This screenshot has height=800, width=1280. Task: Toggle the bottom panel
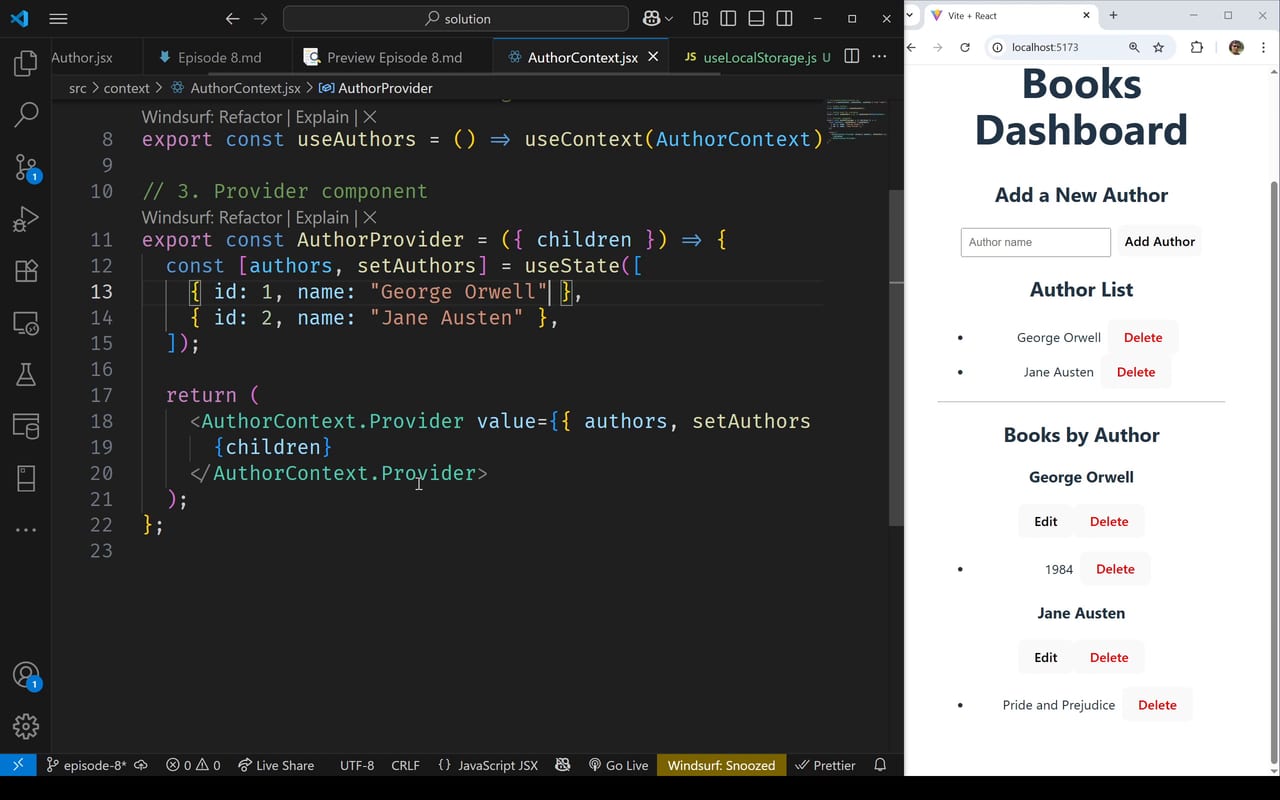pyautogui.click(x=756, y=18)
